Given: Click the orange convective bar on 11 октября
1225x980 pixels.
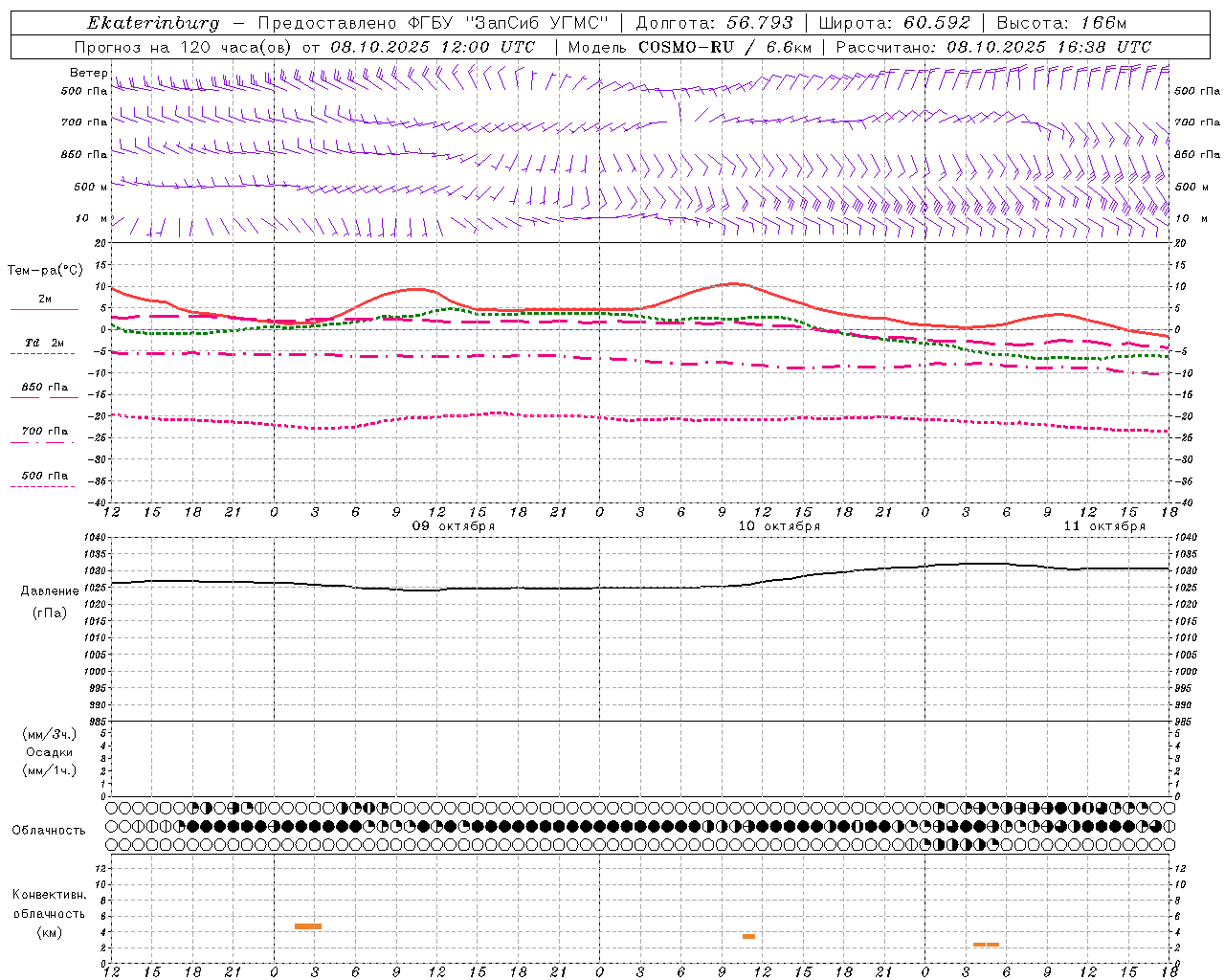Looking at the screenshot, I should pyautogui.click(x=986, y=945).
